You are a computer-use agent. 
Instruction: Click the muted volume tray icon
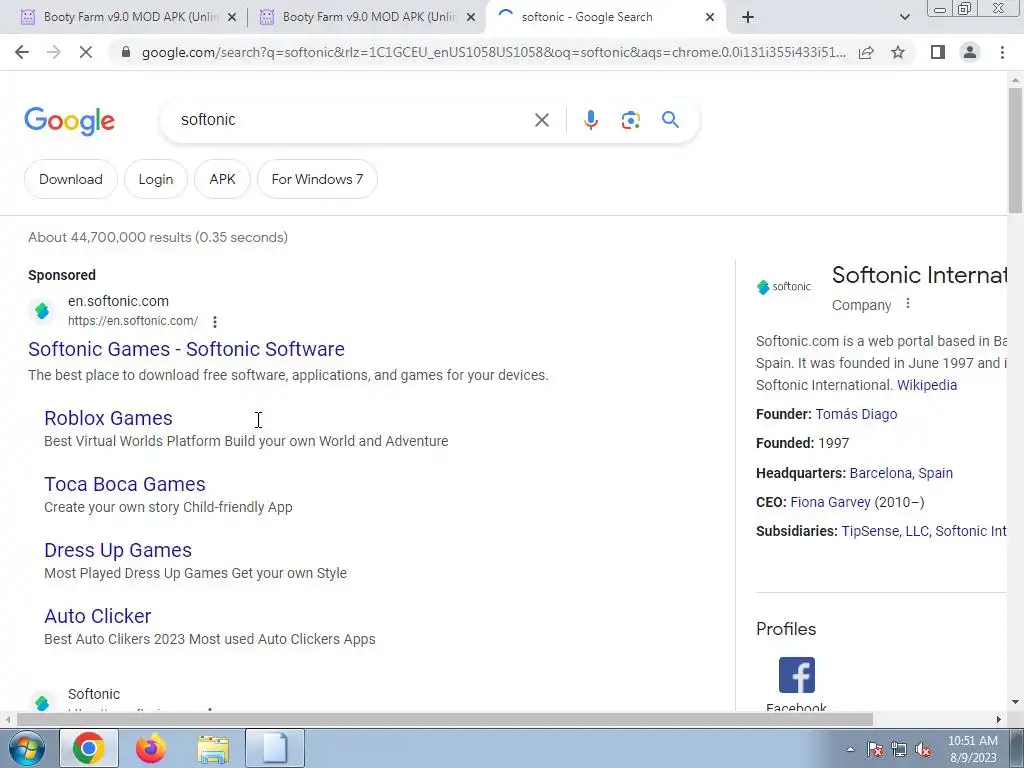[x=923, y=749]
